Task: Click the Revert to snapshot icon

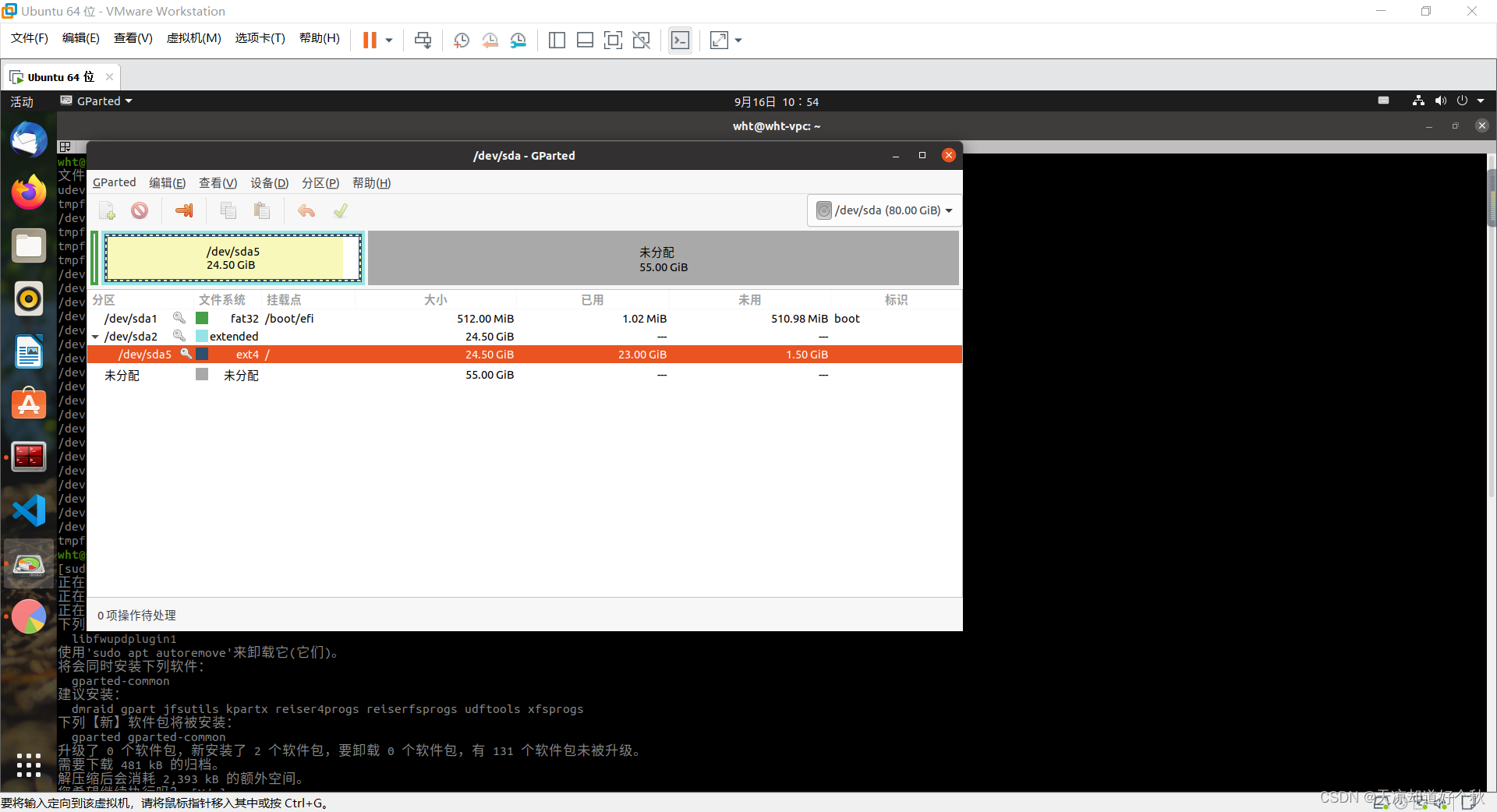Action: pos(490,40)
